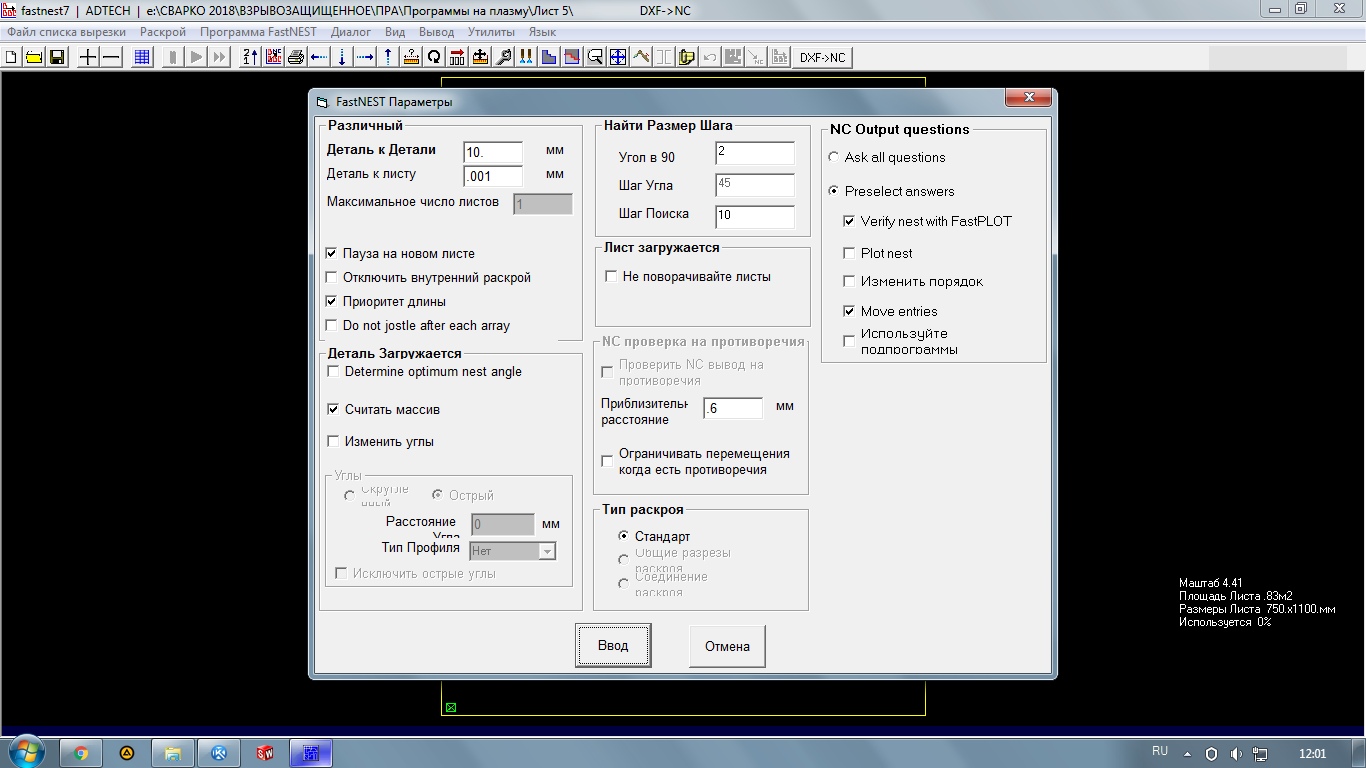Viewport: 1366px width, 768px height.
Task: Click the blue grid toolbar icon
Action: point(142,57)
